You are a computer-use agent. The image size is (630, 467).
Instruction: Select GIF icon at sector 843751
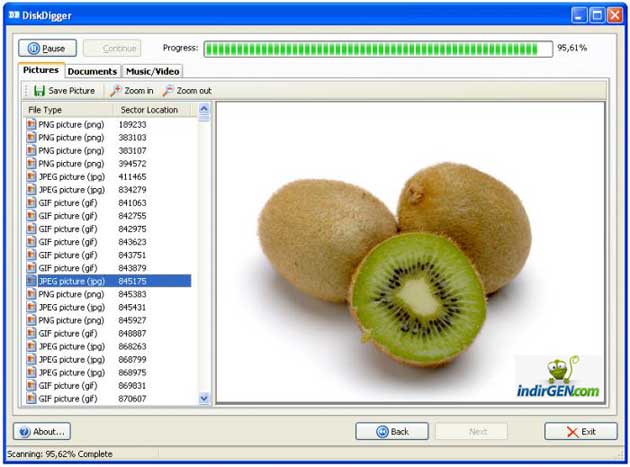tap(31, 255)
